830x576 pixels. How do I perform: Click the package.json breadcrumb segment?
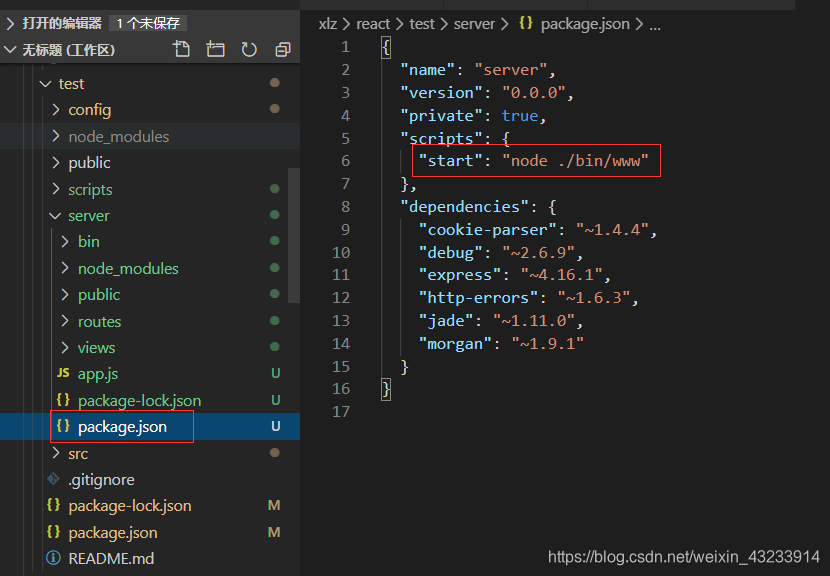click(585, 24)
